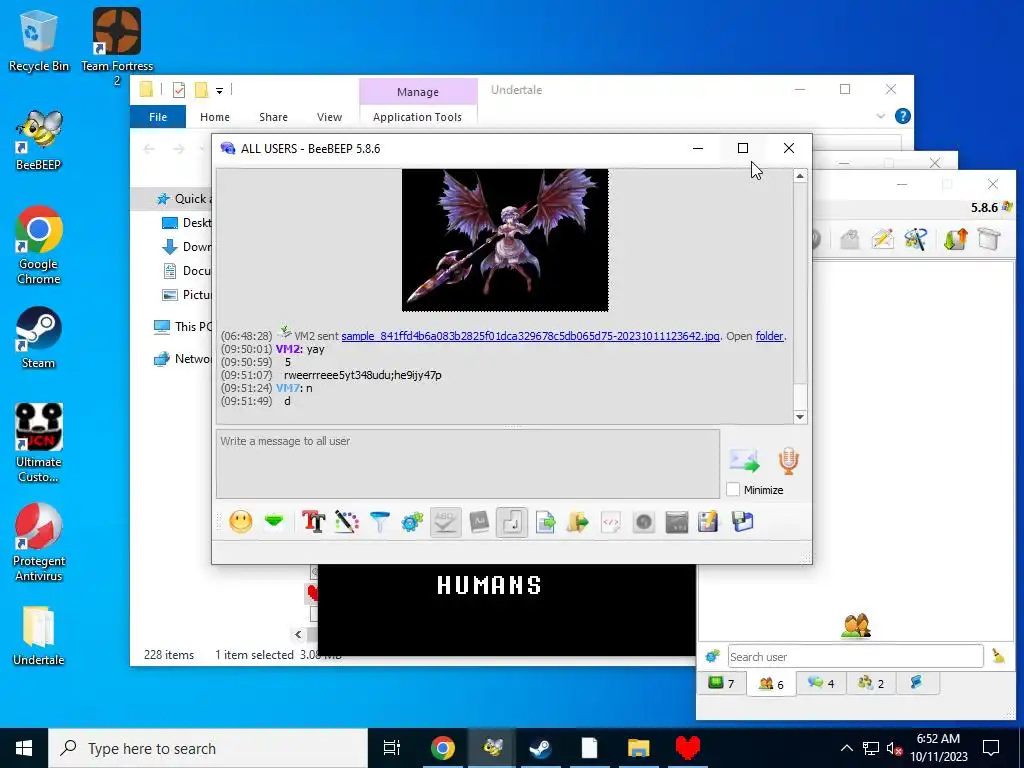
Task: Change chat font with the TT icon
Action: [313, 522]
